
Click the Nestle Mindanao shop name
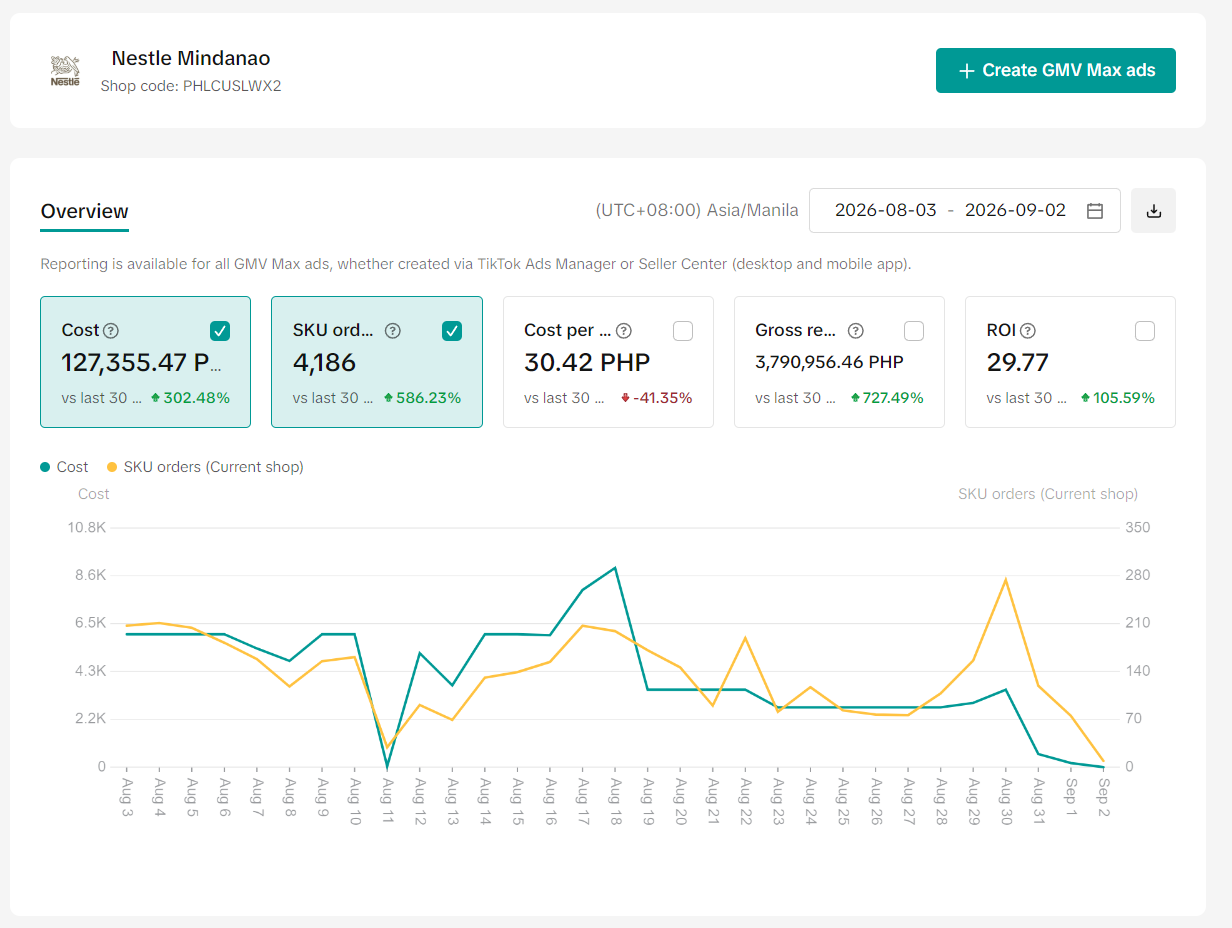pyautogui.click(x=191, y=58)
